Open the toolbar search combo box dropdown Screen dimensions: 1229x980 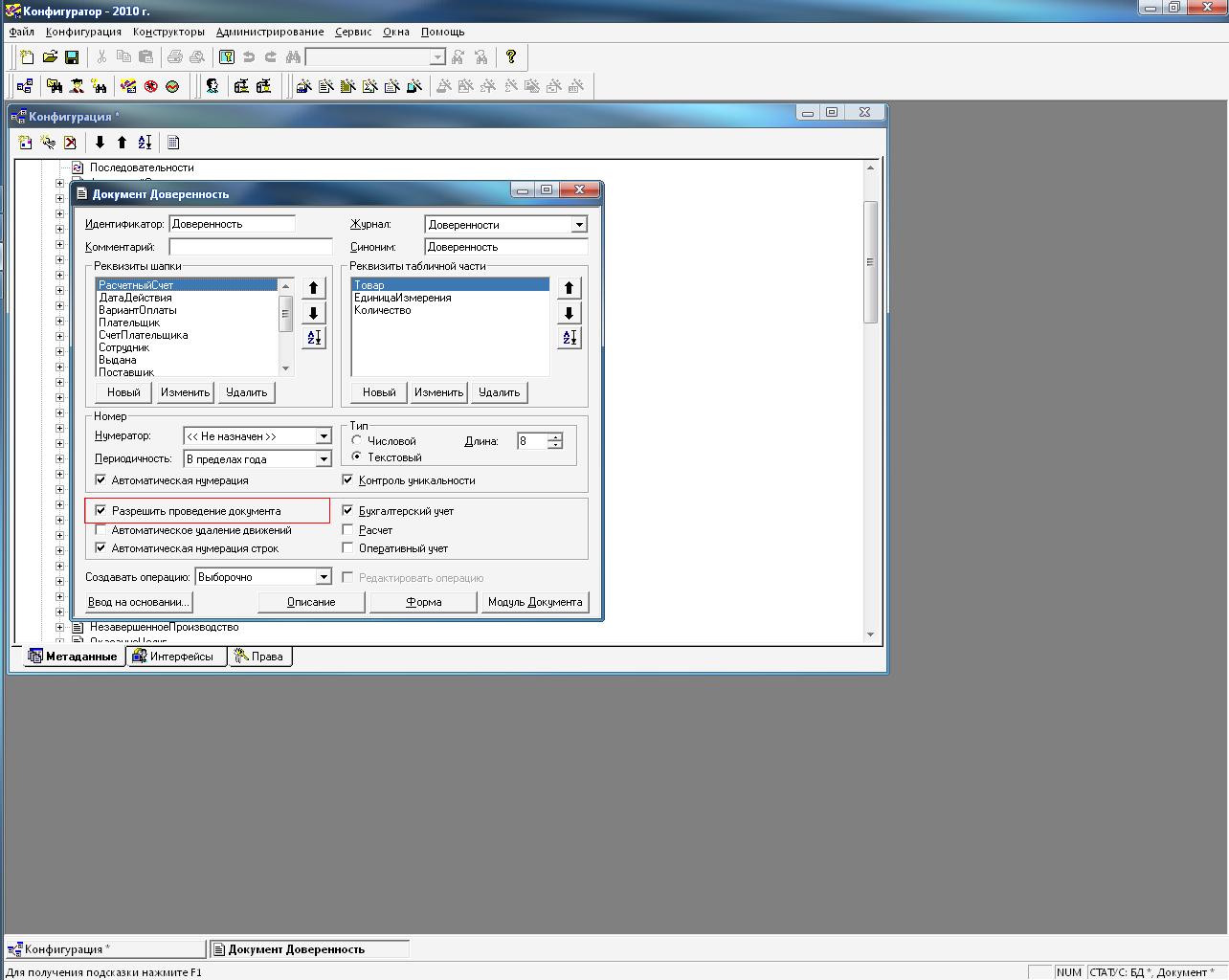[437, 57]
